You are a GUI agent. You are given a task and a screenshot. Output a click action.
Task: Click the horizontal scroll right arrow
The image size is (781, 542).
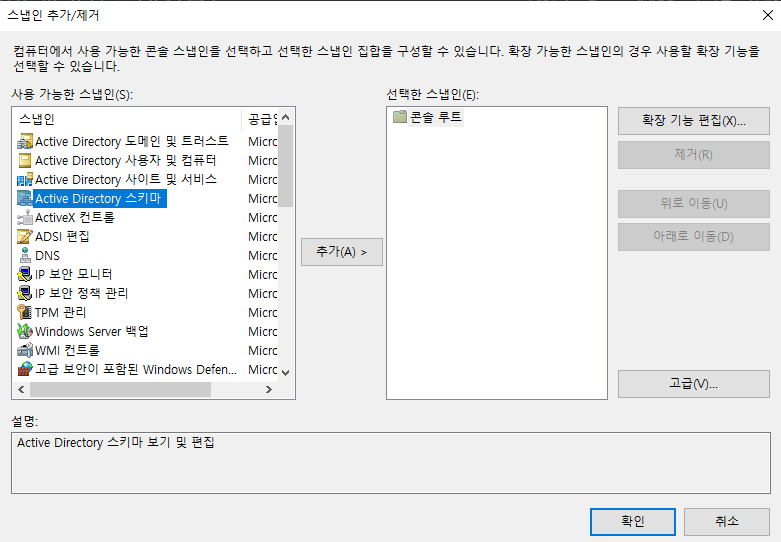(269, 389)
